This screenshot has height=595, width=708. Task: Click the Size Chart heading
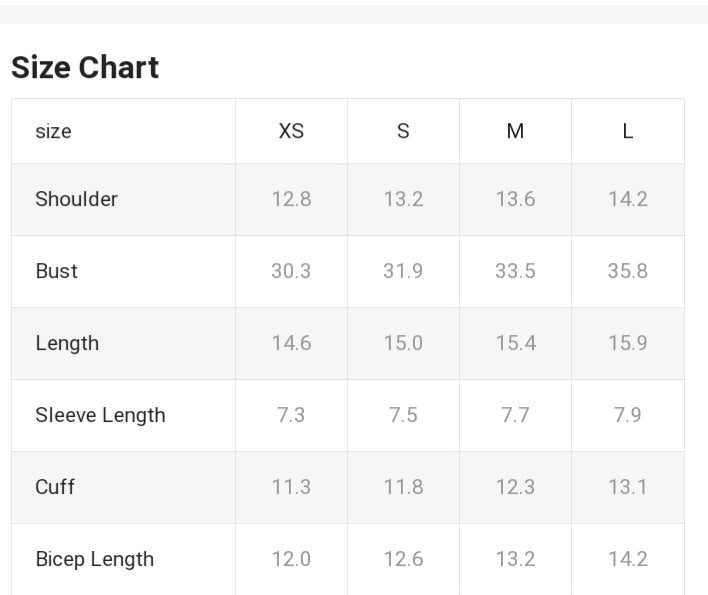(x=85, y=67)
